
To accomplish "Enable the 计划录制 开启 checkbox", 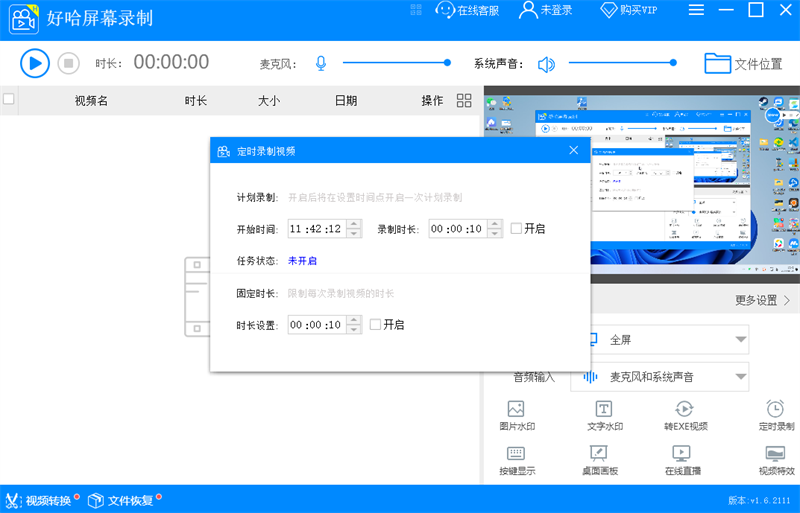I will coord(516,228).
